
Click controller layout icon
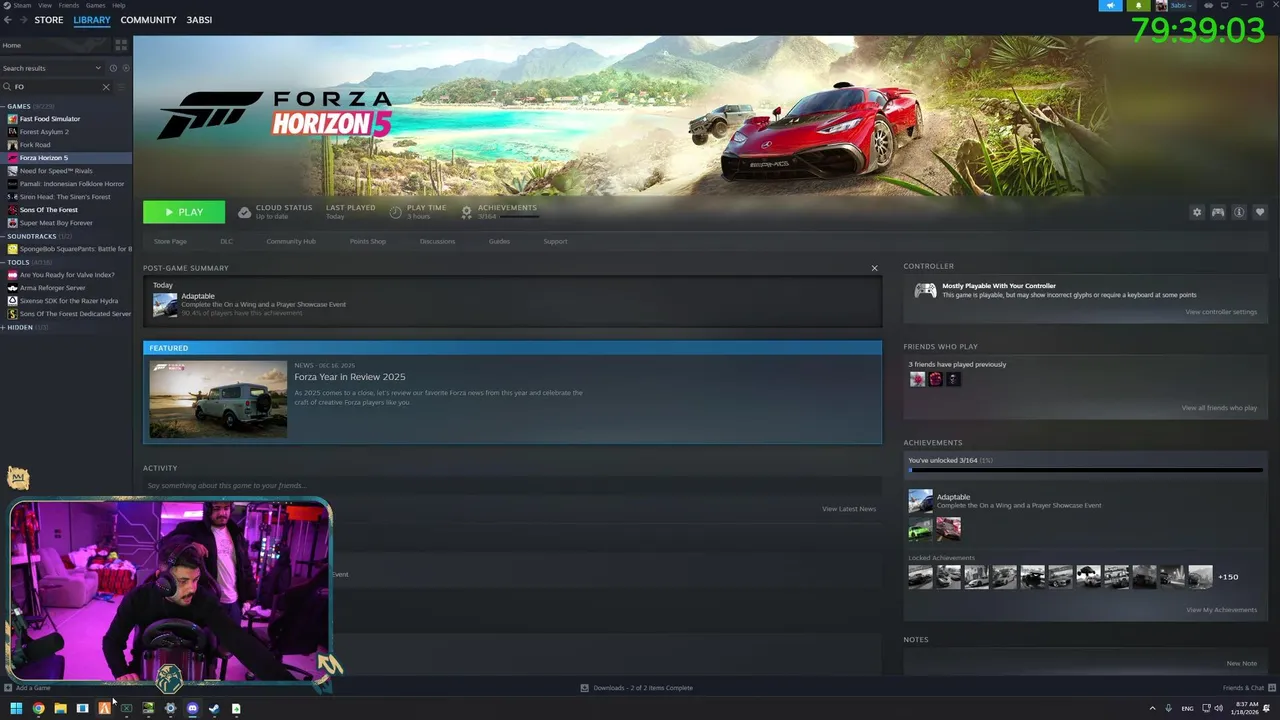tap(1218, 212)
